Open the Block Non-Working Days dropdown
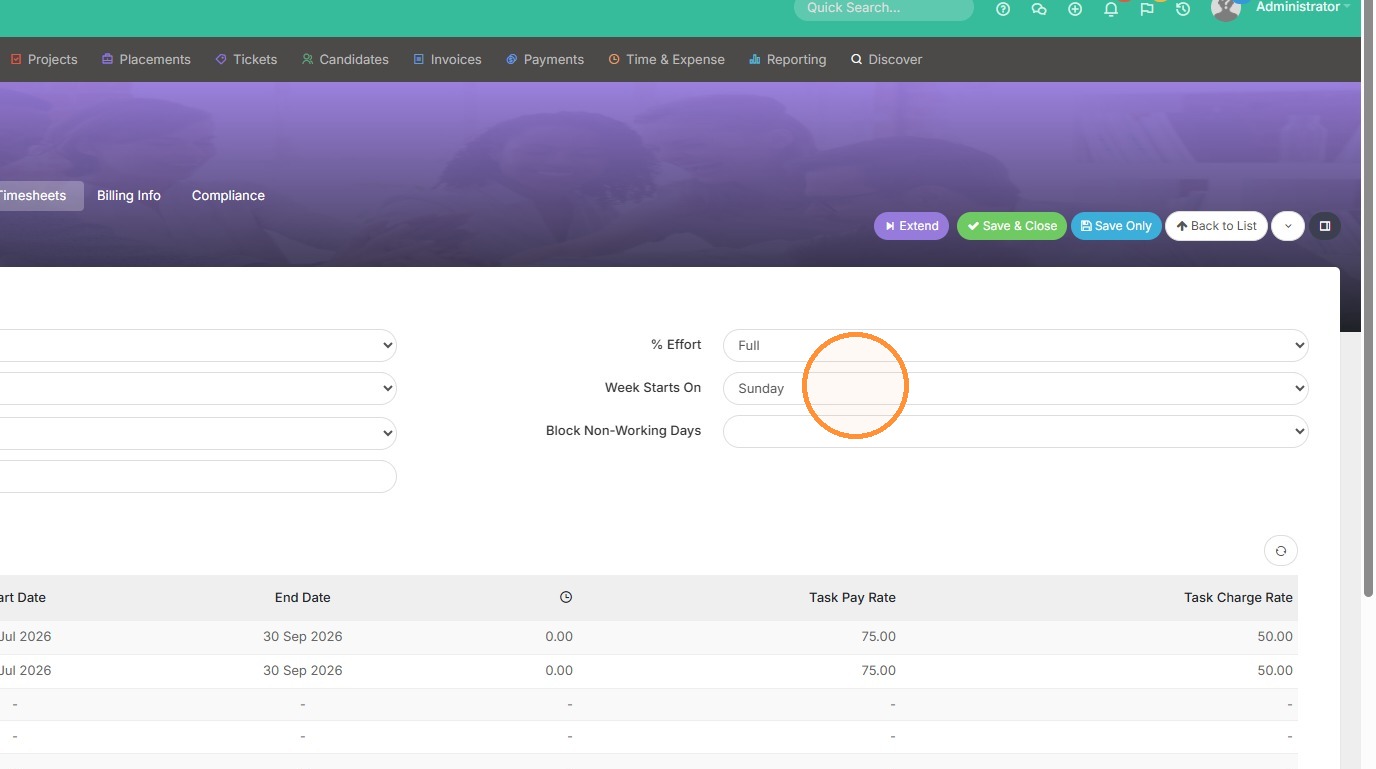Viewport: 1376px width, 769px height. (1015, 431)
